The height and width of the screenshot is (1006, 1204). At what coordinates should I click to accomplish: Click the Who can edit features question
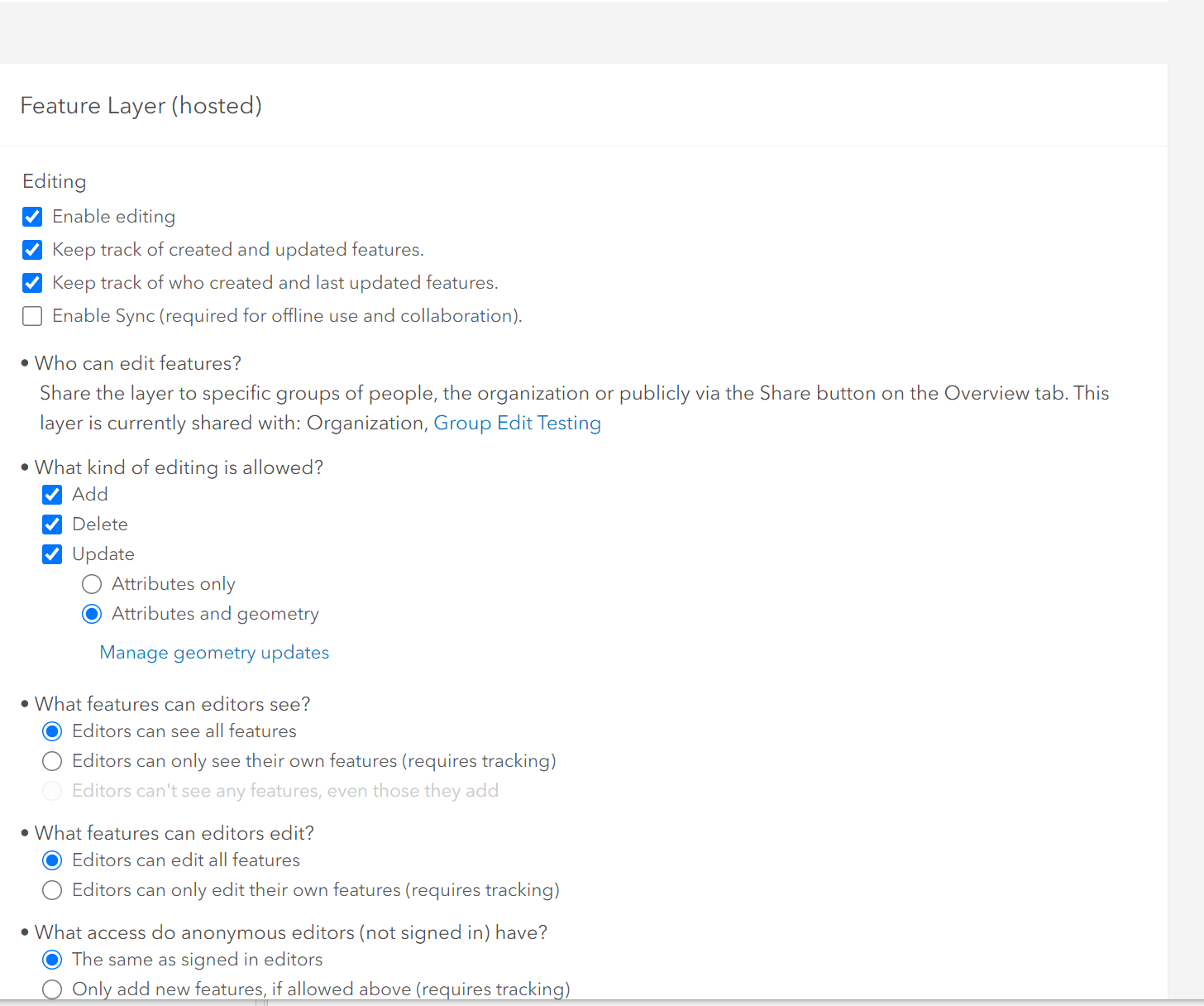138,362
